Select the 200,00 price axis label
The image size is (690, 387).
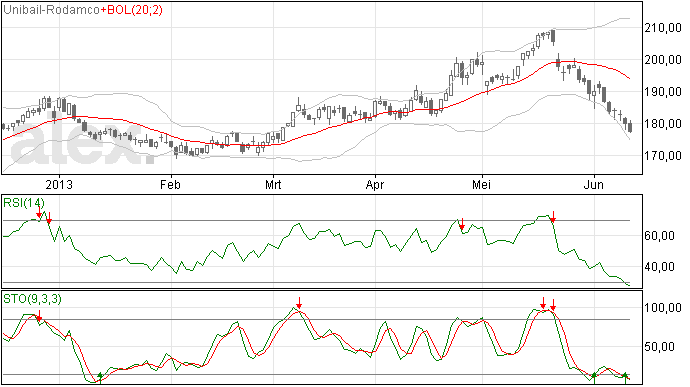663,60
